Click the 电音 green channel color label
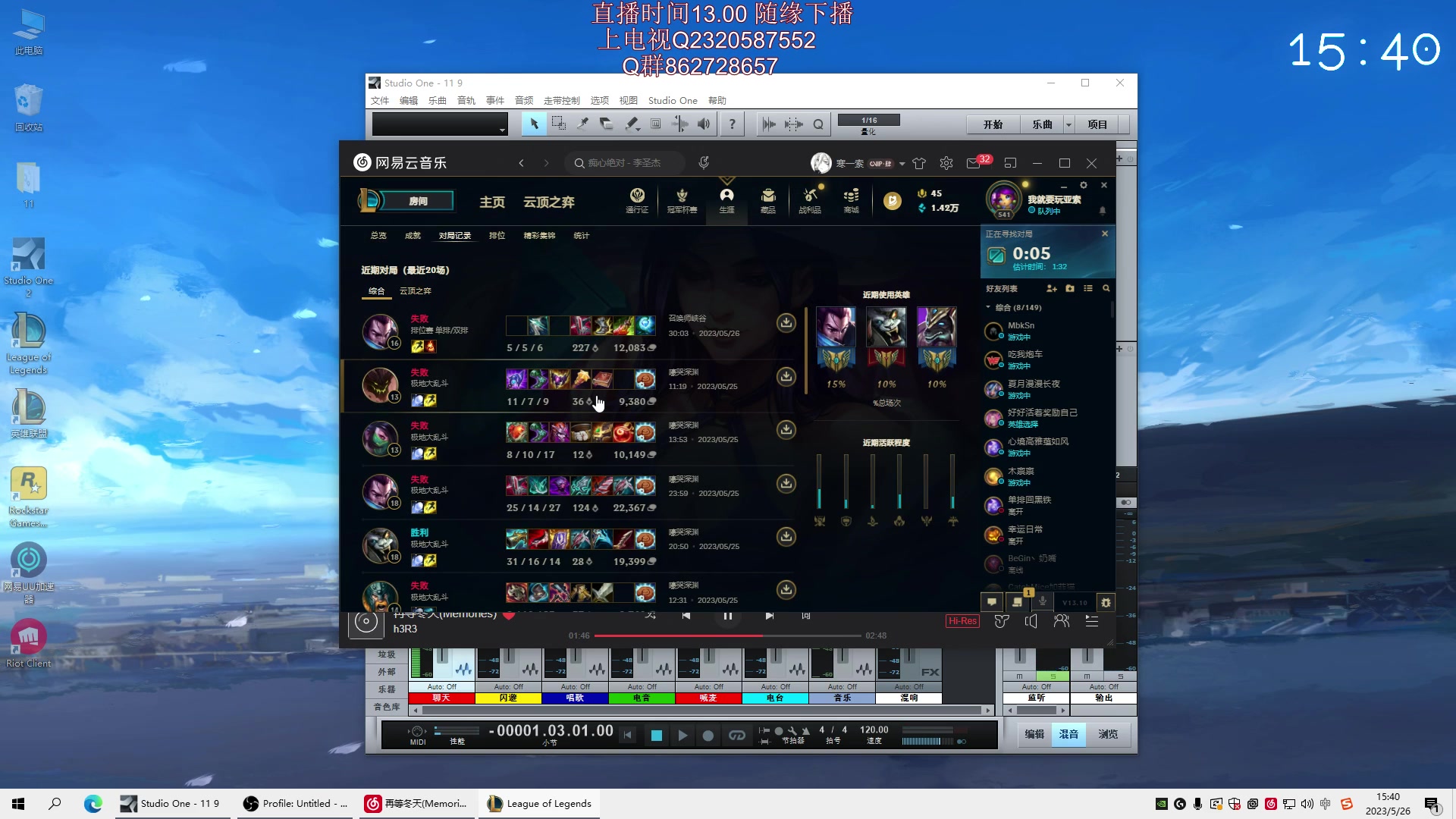Screen dimensions: 1456x819 pos(642,698)
